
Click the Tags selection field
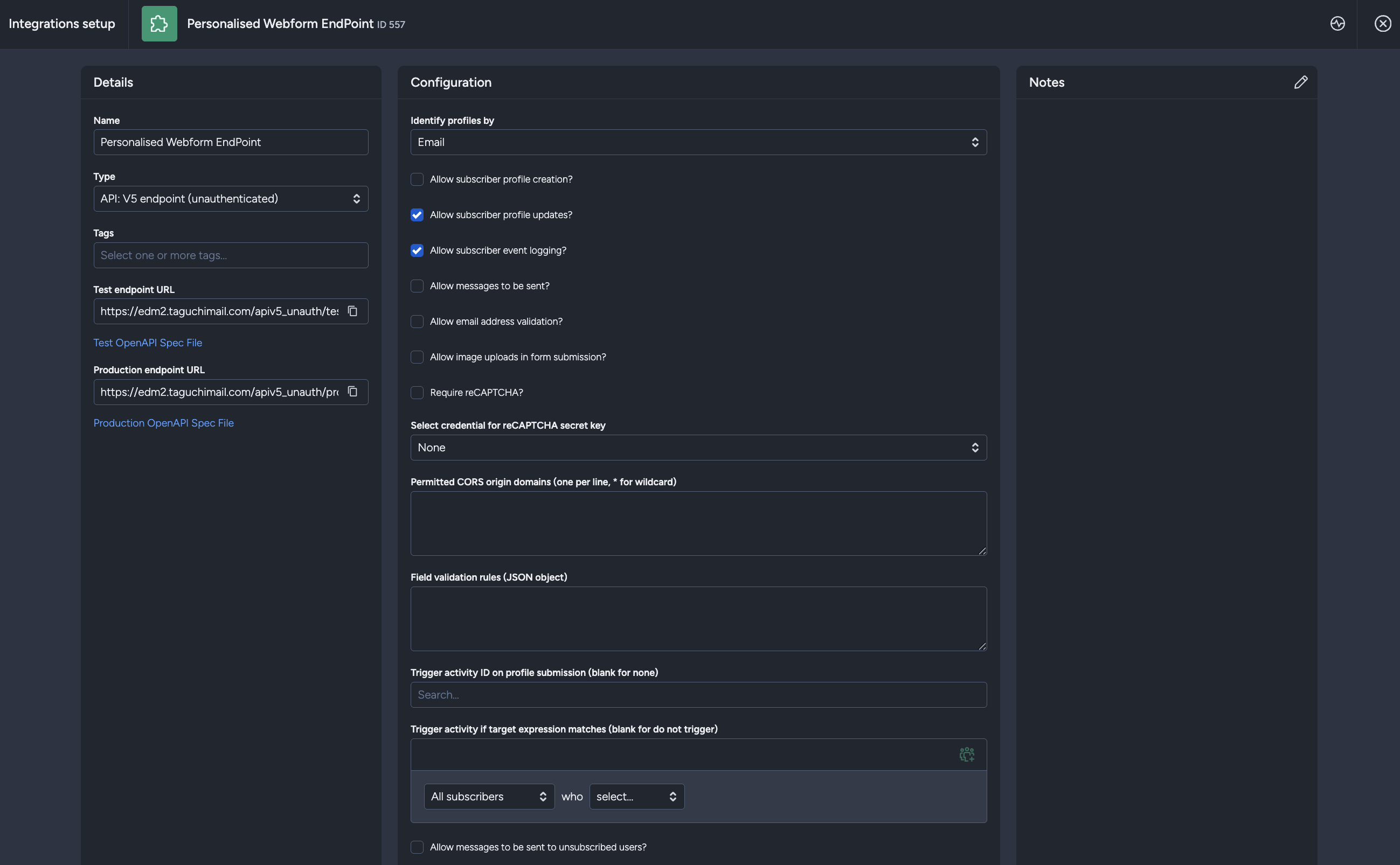[x=231, y=255]
